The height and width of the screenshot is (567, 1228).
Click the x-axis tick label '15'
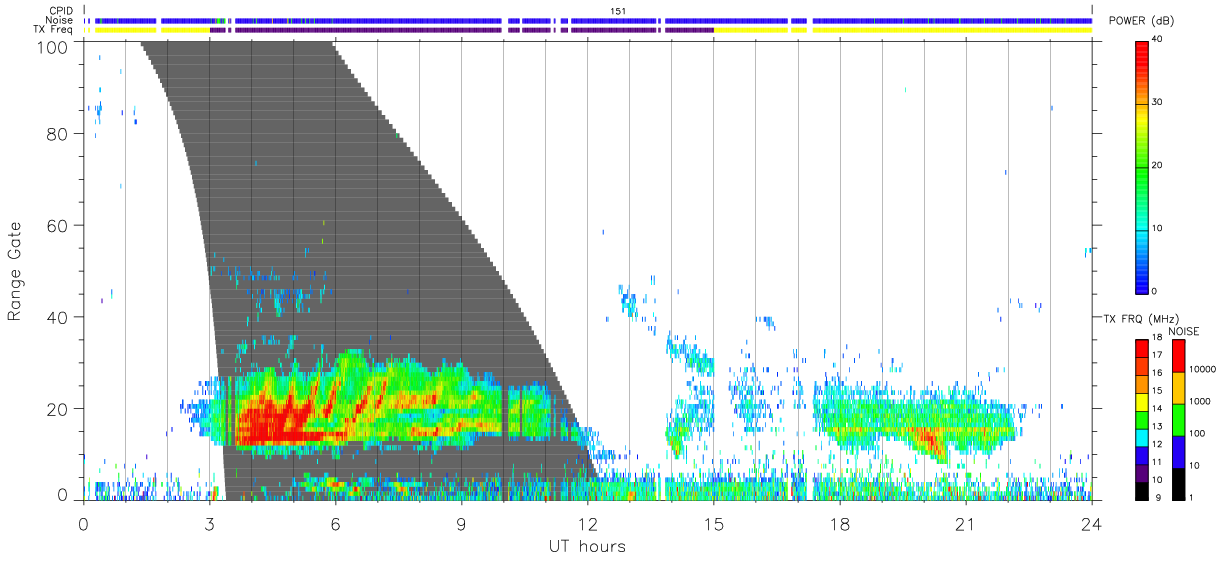(x=714, y=523)
